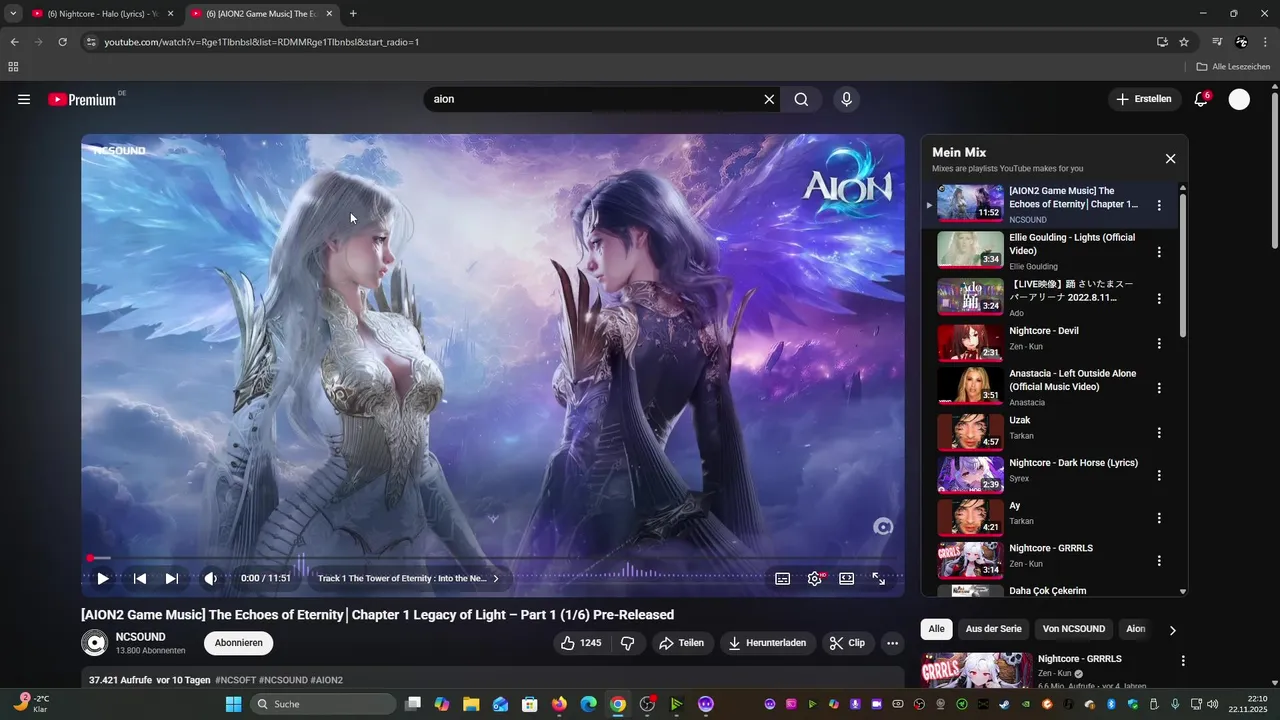Open options for Anastacia - Left Outside Alone

coord(1159,388)
